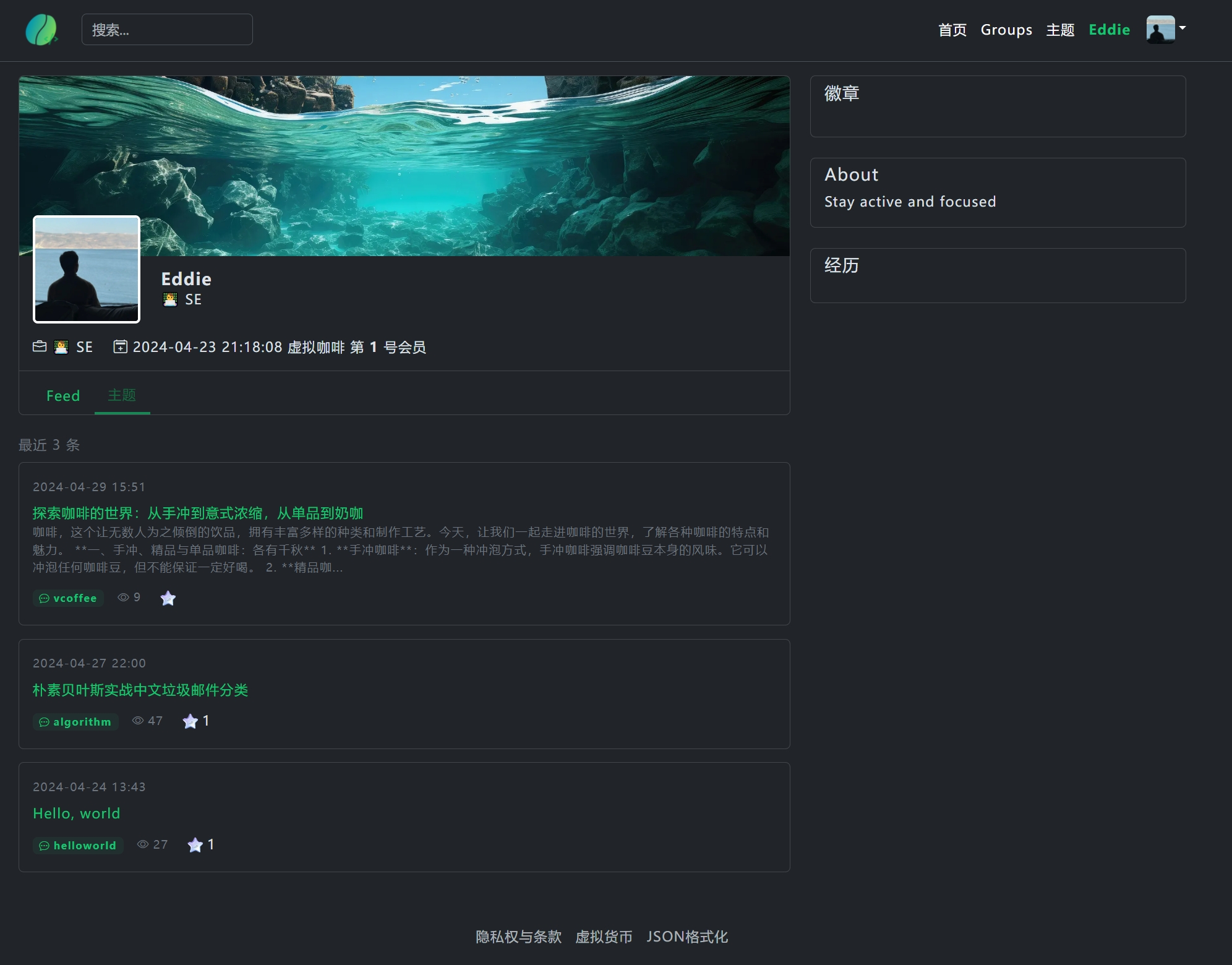
Task: Click the briefcase icon next to SE
Action: tap(40, 346)
